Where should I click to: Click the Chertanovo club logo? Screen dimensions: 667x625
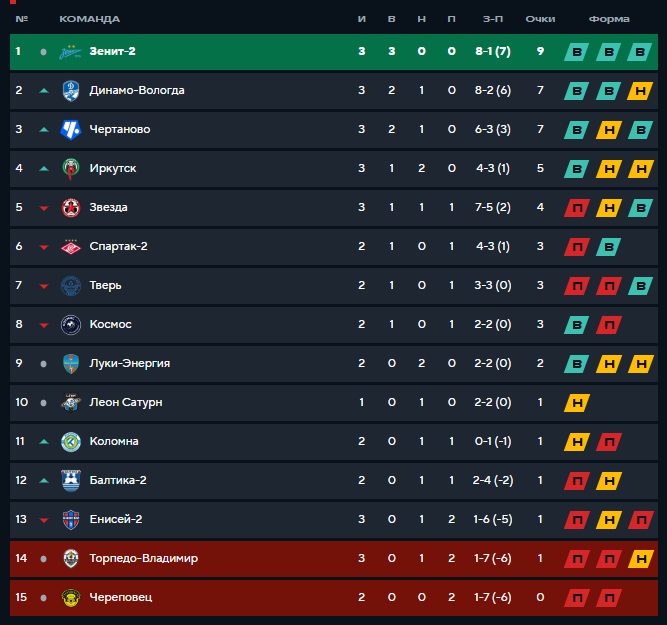[x=71, y=130]
